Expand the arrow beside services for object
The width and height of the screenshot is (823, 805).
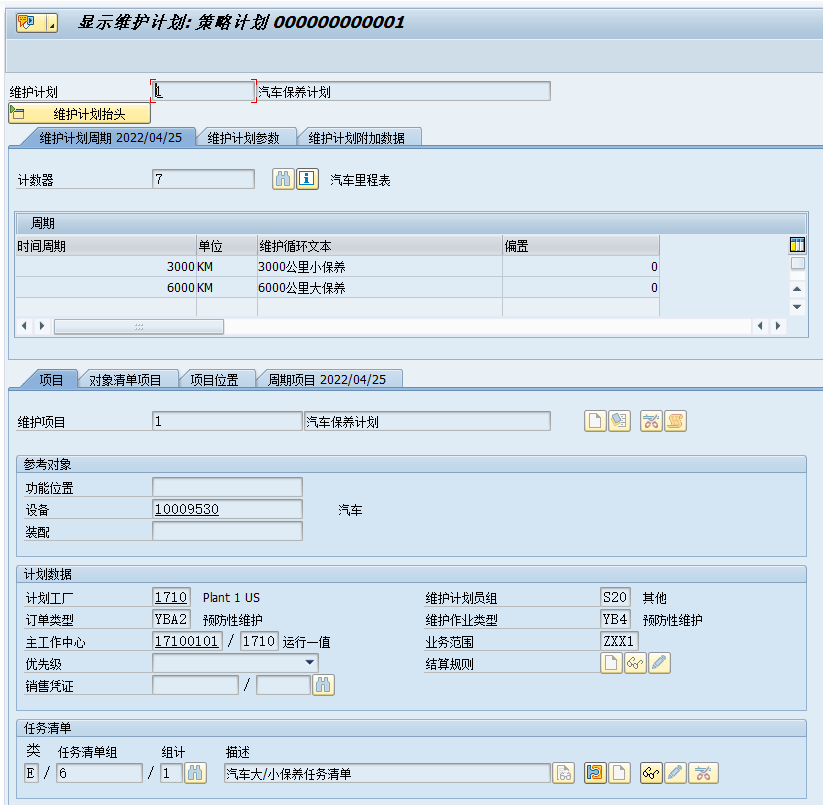click(x=52, y=23)
